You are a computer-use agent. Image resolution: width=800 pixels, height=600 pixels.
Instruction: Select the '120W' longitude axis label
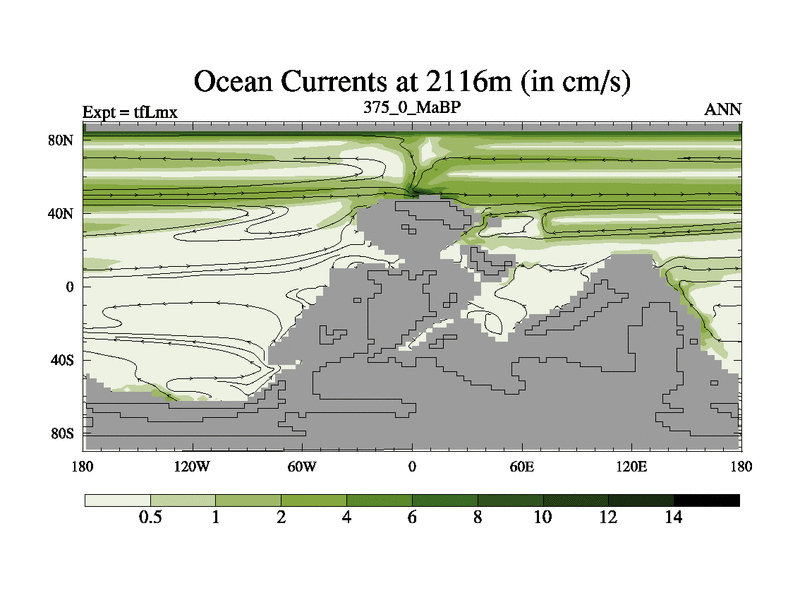click(x=192, y=466)
